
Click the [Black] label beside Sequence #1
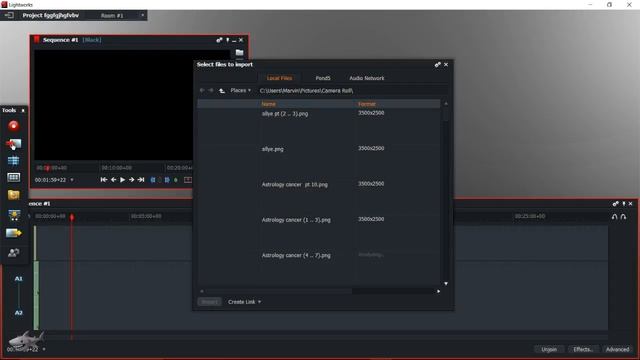coord(92,40)
